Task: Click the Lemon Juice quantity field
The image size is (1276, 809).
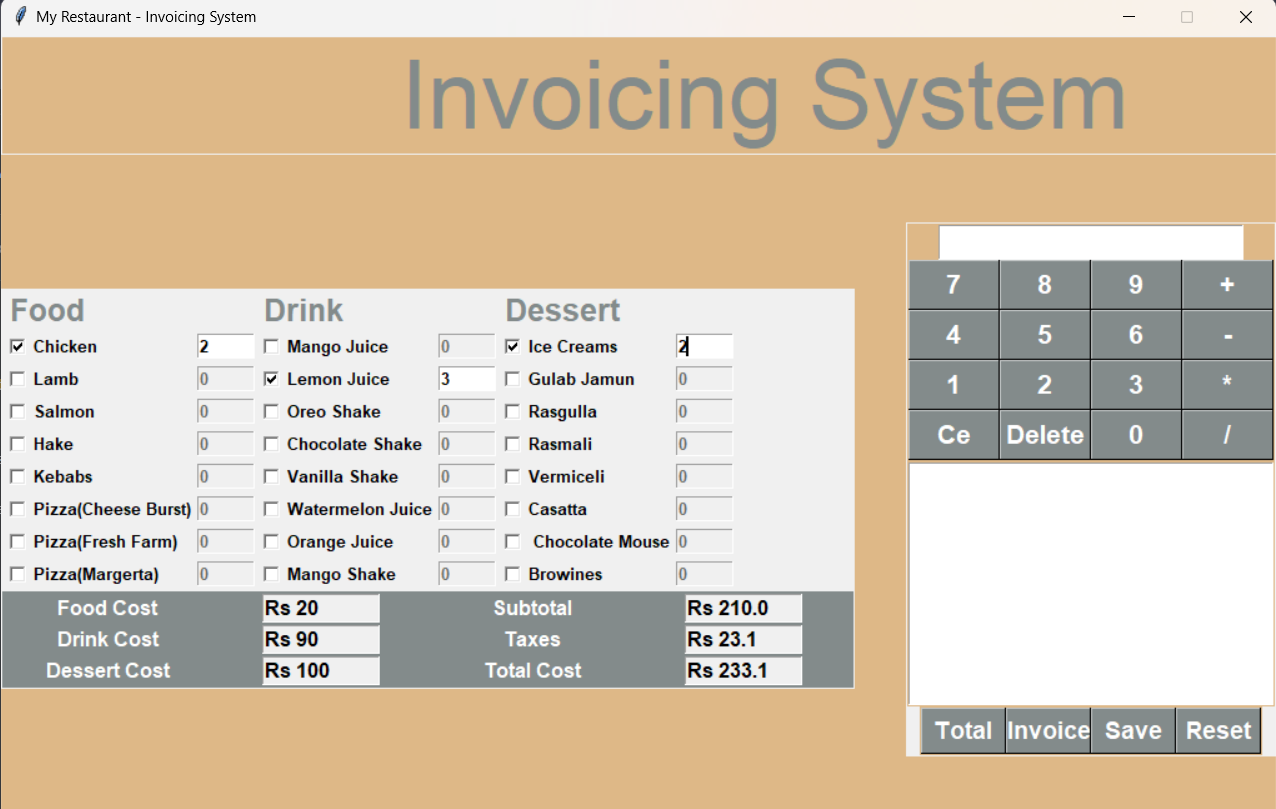Action: point(466,379)
